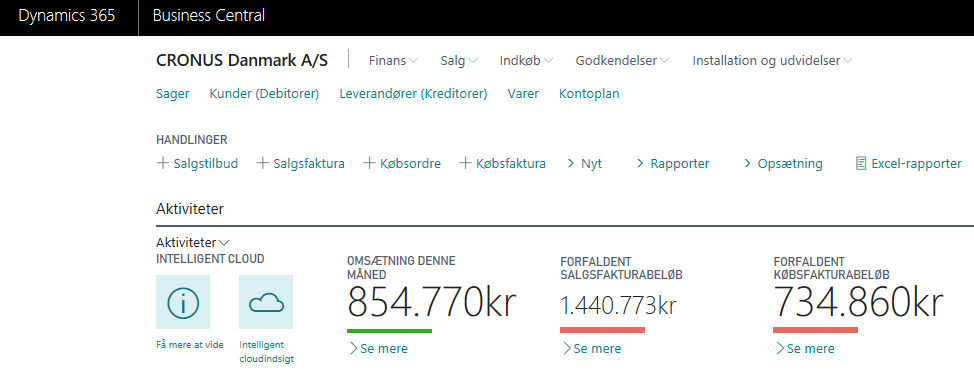Screen dimensions: 974x381
Task: Open the Salg menu
Action: pos(459,60)
